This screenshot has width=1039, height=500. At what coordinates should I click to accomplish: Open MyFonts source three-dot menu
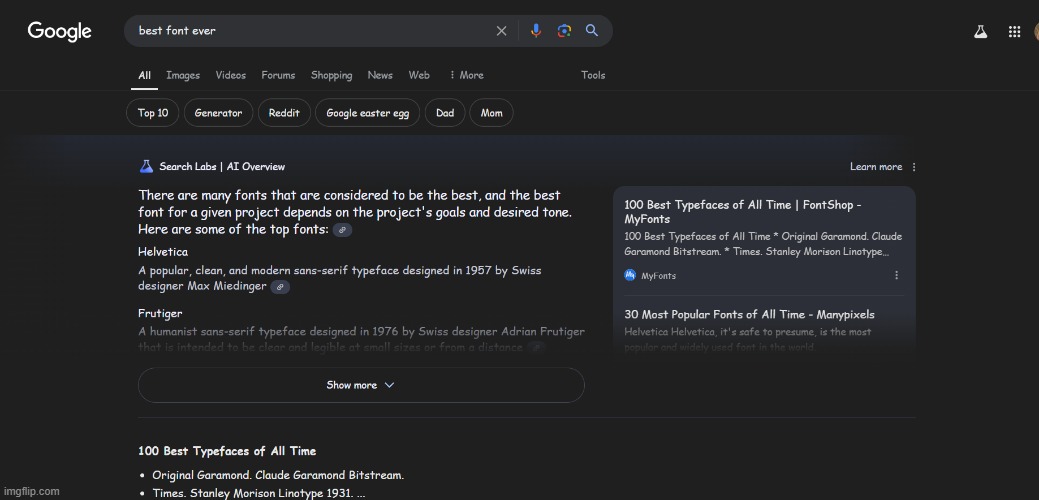tap(896, 276)
